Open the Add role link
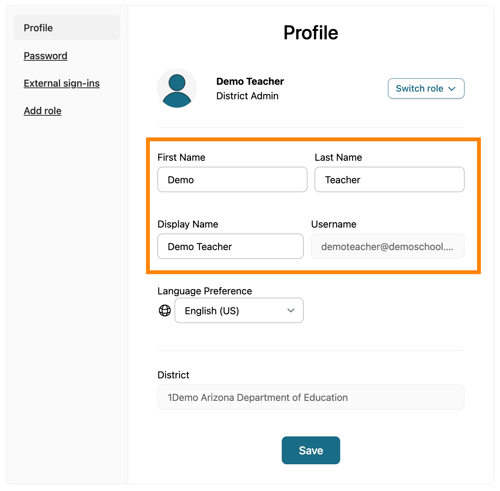Image resolution: width=500 pixels, height=491 pixels. 42,111
